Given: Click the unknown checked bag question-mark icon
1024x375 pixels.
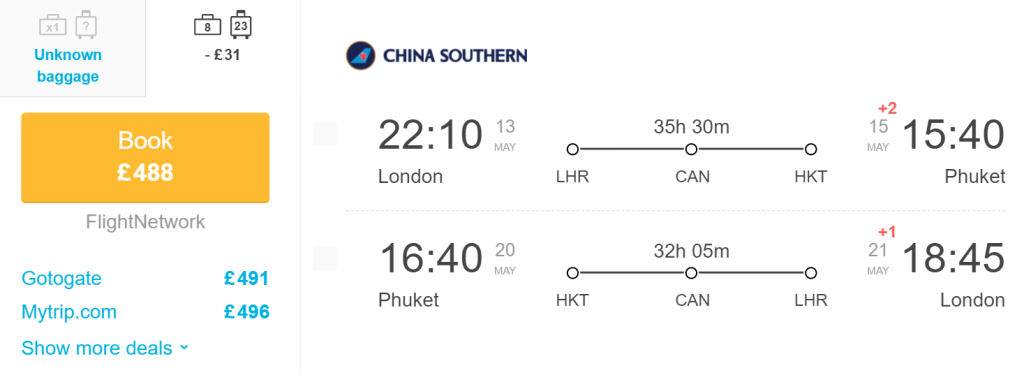Looking at the screenshot, I should (86, 24).
